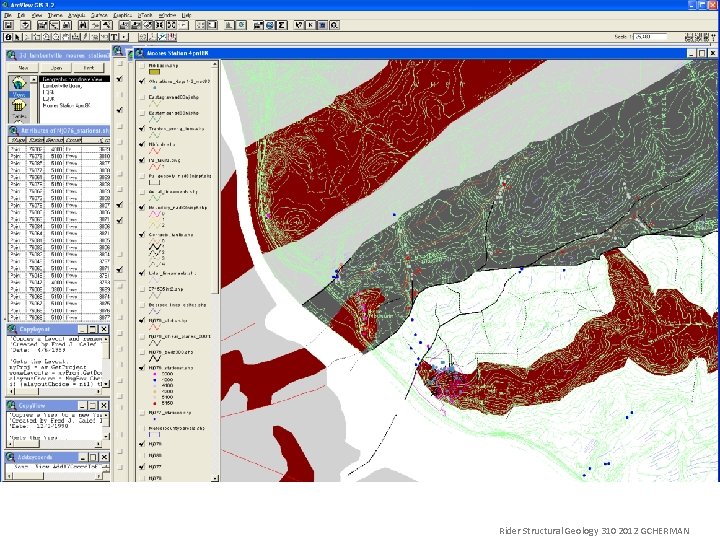
Task: Click the New button in project window
Action: [23, 68]
